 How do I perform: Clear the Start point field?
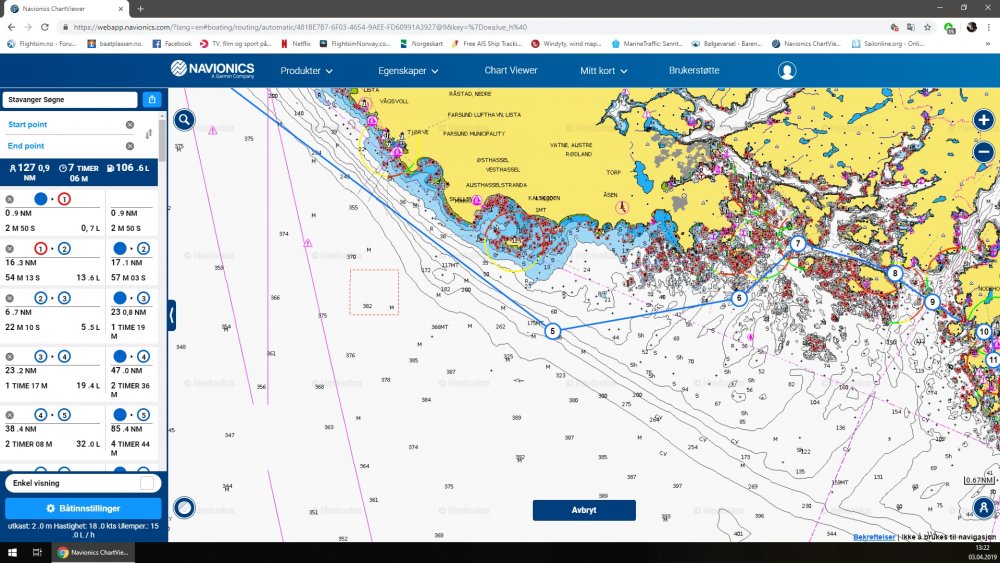(129, 125)
